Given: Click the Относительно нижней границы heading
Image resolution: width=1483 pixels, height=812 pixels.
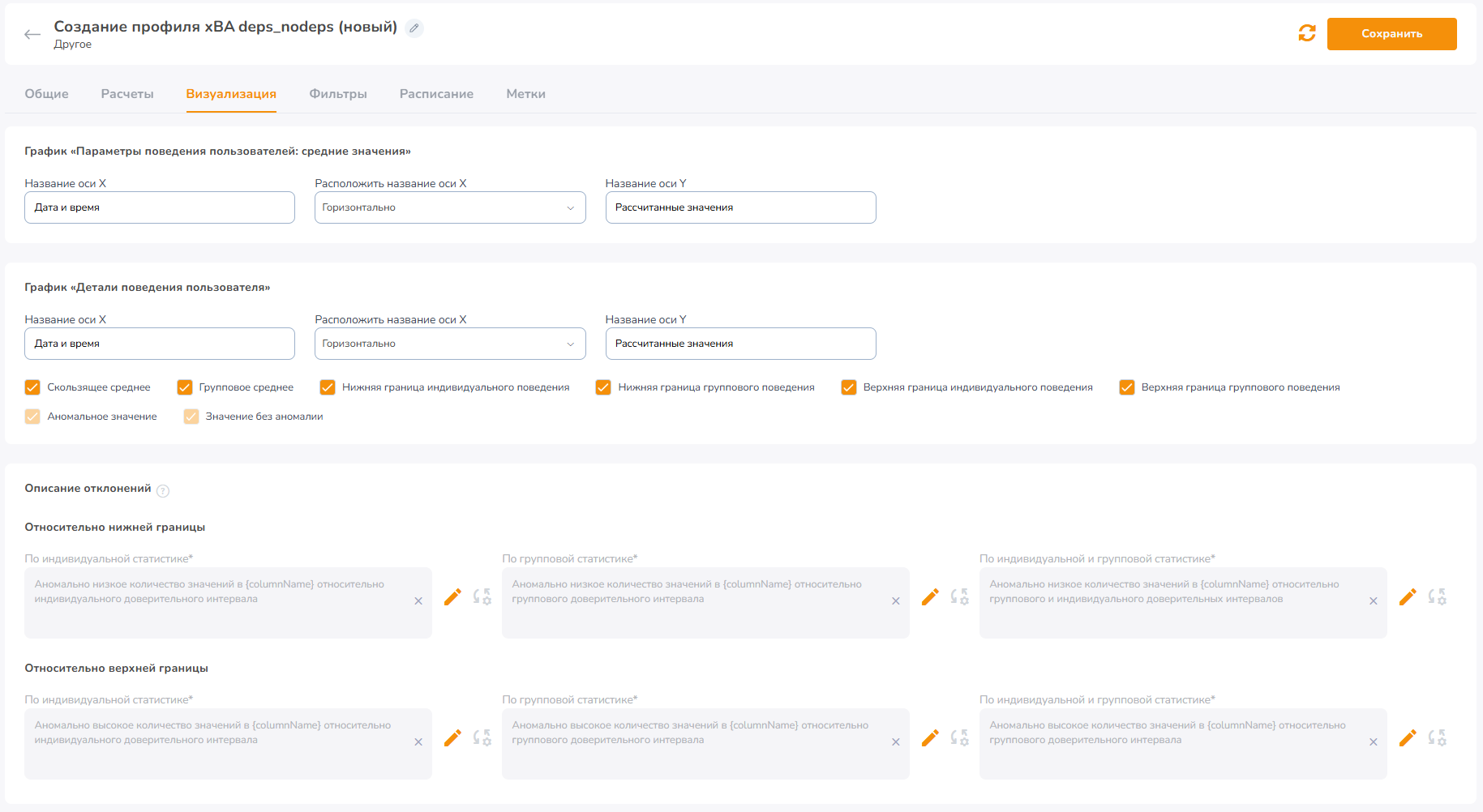Looking at the screenshot, I should [114, 528].
